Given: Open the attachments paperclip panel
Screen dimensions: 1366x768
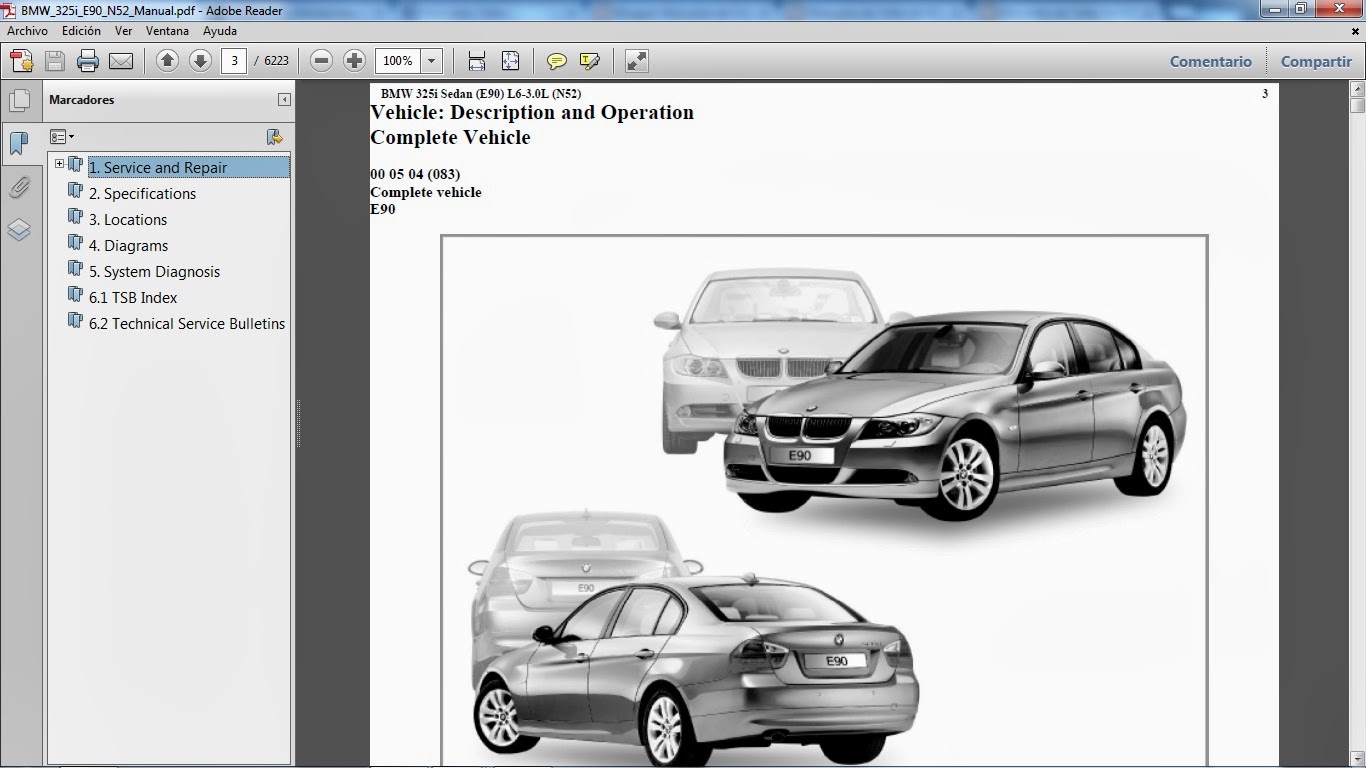Looking at the screenshot, I should click(19, 187).
